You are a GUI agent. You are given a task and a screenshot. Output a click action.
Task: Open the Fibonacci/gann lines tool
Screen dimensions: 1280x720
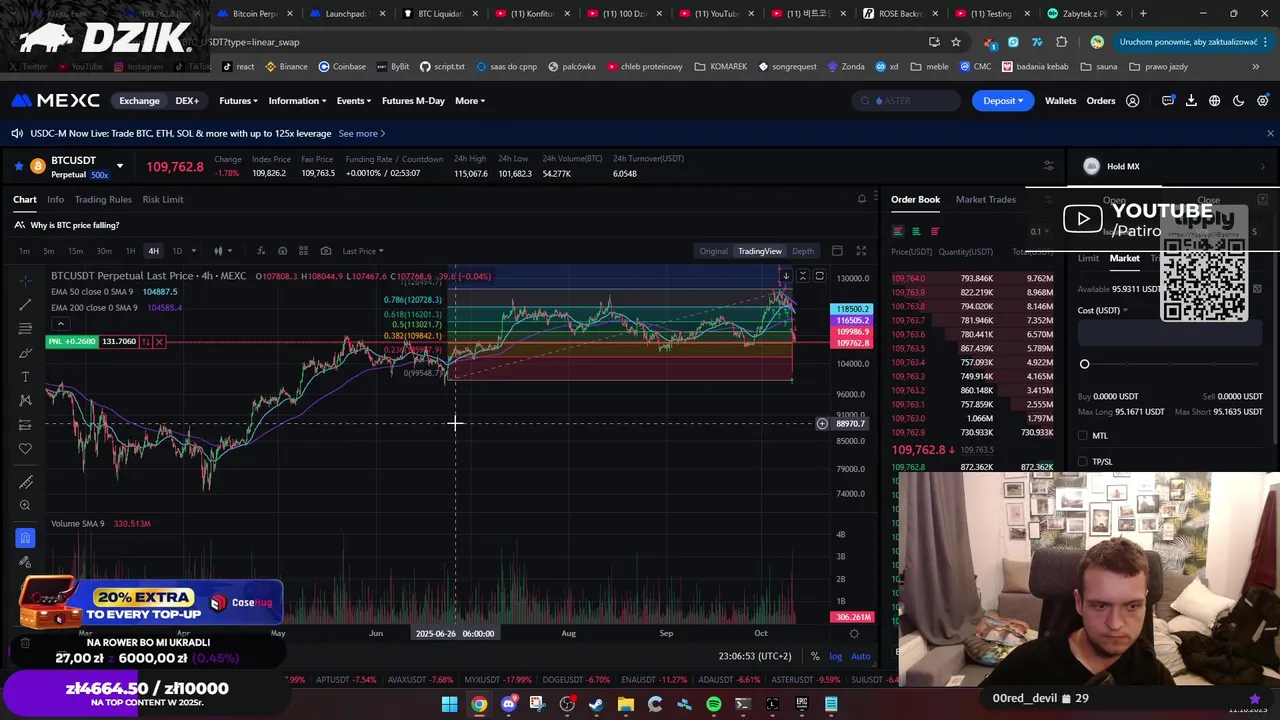point(25,328)
